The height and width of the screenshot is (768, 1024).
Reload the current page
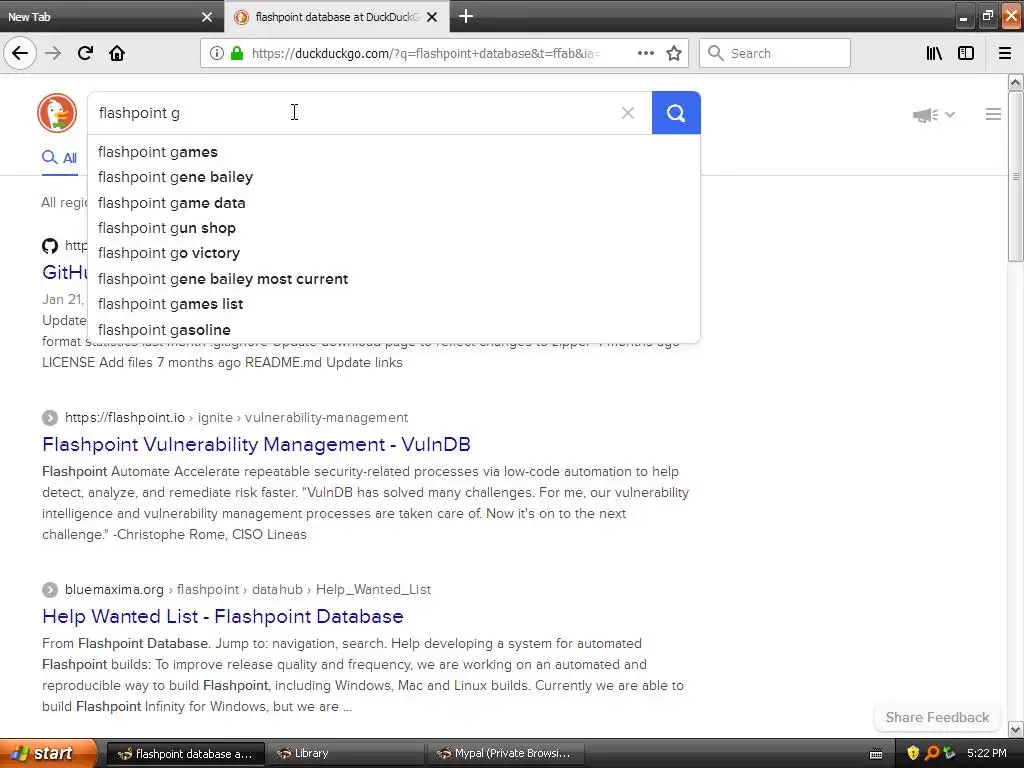point(85,53)
